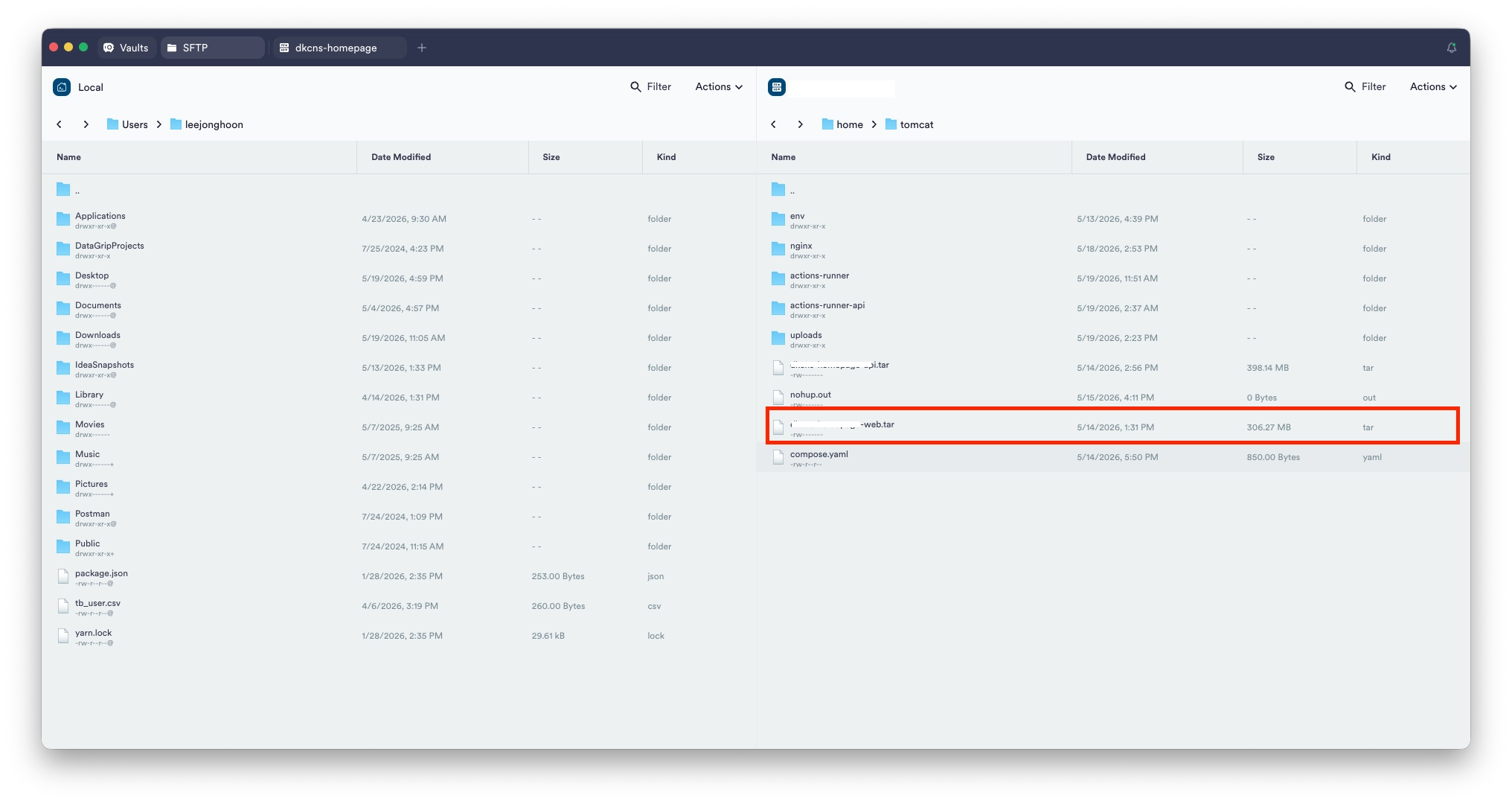Select the actions-runner-api folder

coord(1113,308)
